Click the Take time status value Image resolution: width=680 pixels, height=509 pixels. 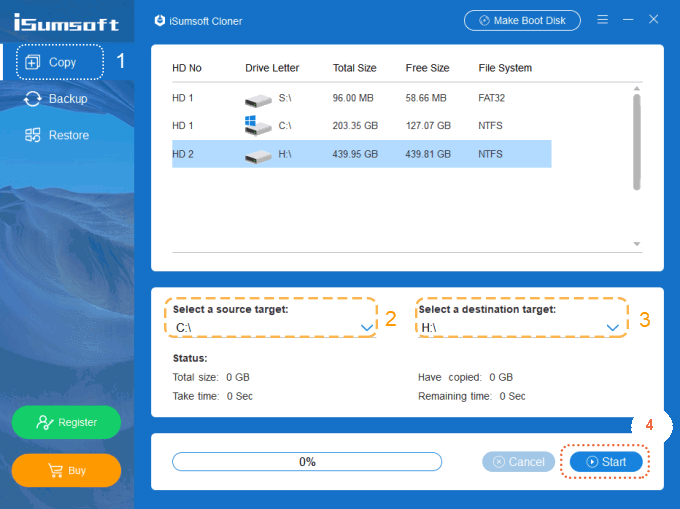tap(240, 396)
